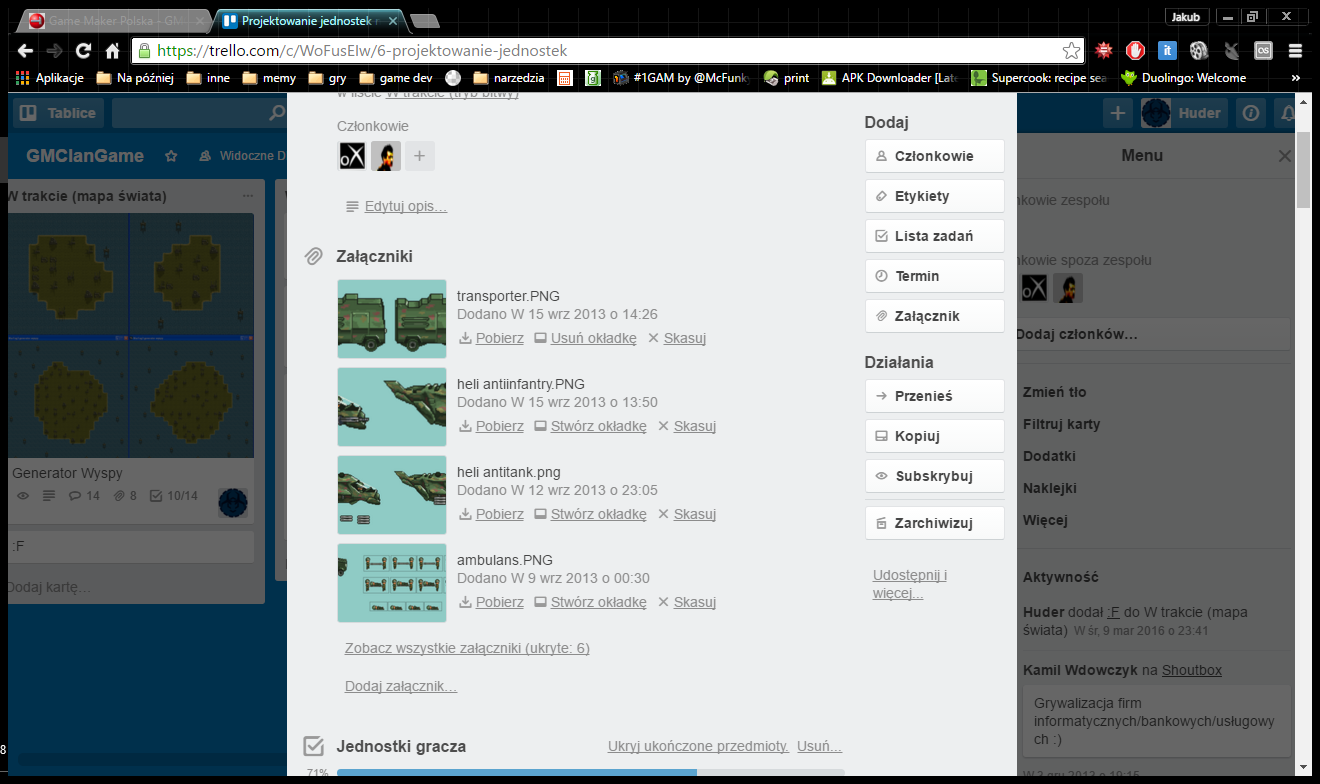Add a member with the plus tile
This screenshot has height=784, width=1320.
coord(419,156)
